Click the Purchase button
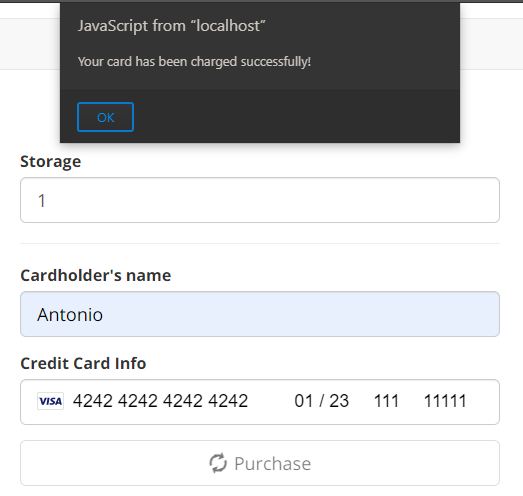The height and width of the screenshot is (496, 523). pos(260,463)
